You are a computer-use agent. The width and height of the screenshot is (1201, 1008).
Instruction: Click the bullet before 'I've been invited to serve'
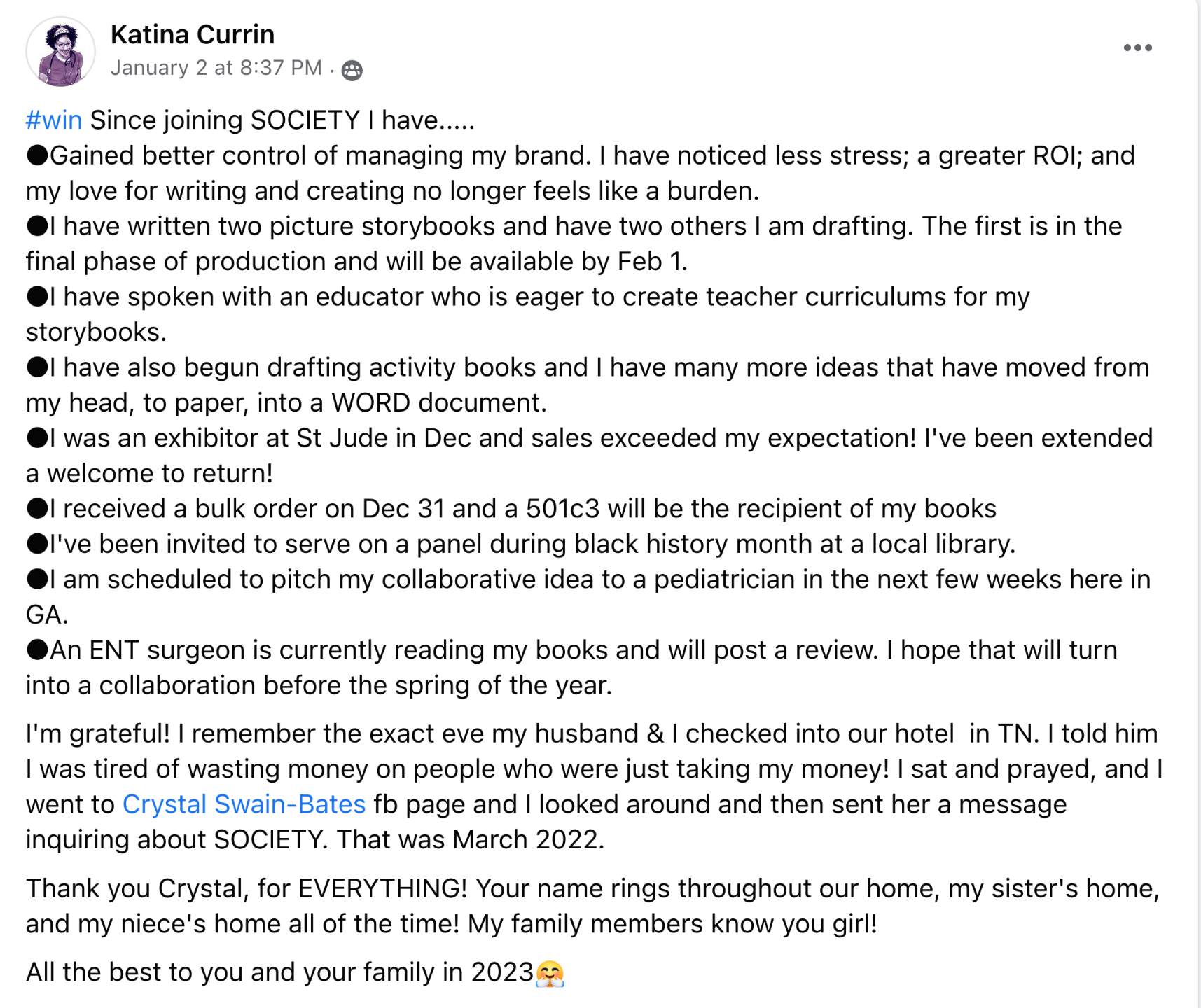pyautogui.click(x=37, y=544)
